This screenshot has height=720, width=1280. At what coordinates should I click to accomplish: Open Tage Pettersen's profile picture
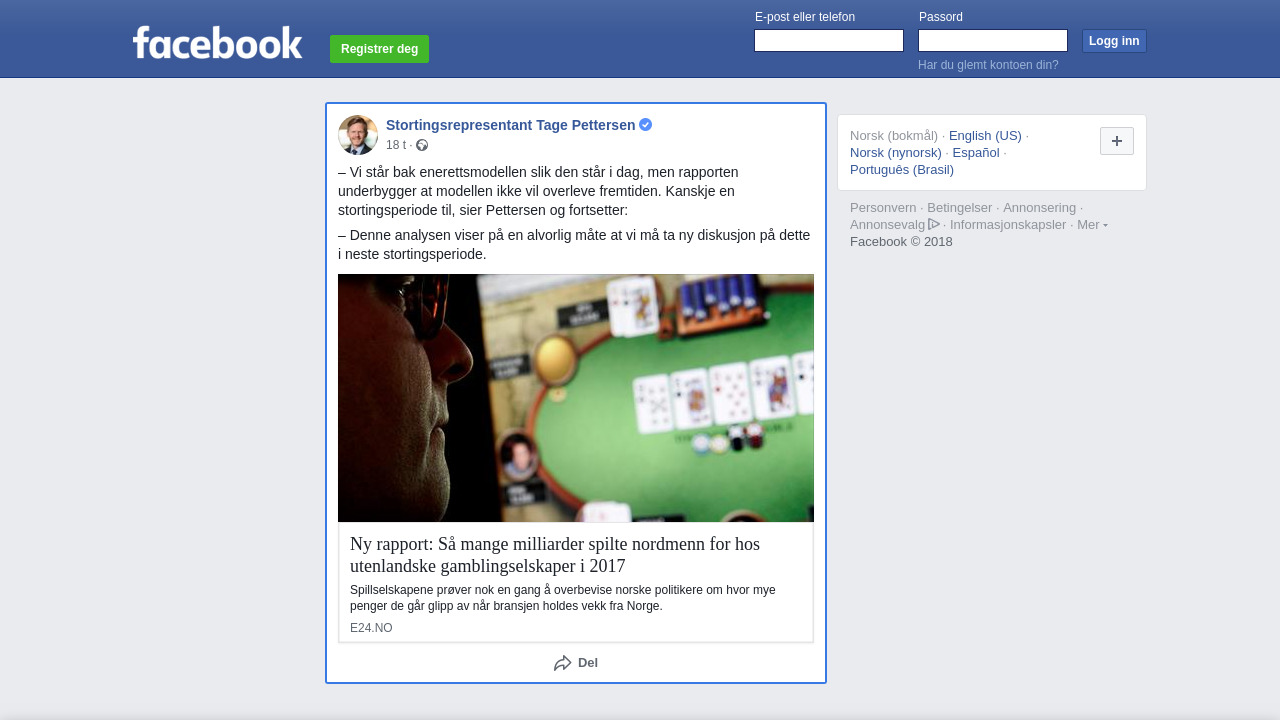pos(358,135)
